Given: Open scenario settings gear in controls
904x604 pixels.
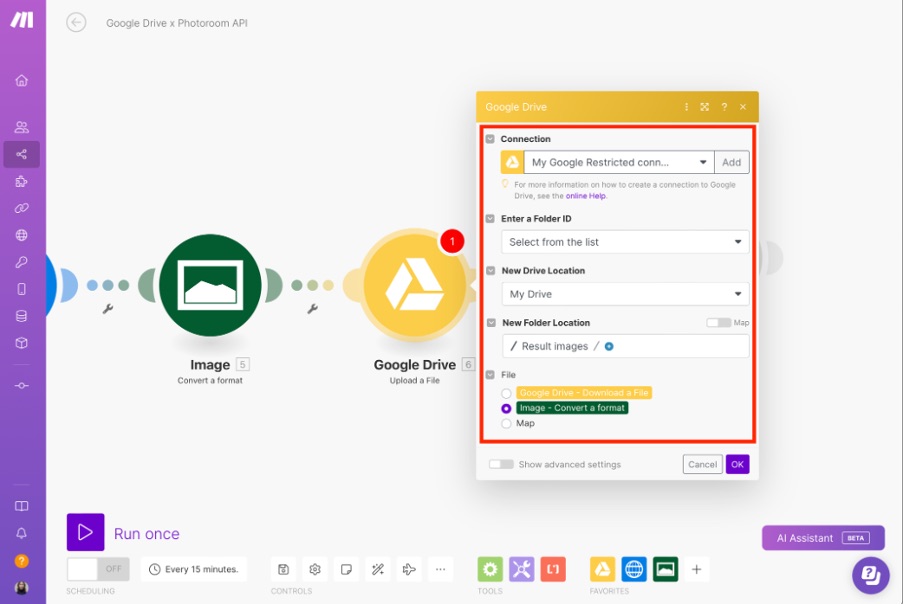Looking at the screenshot, I should point(315,569).
